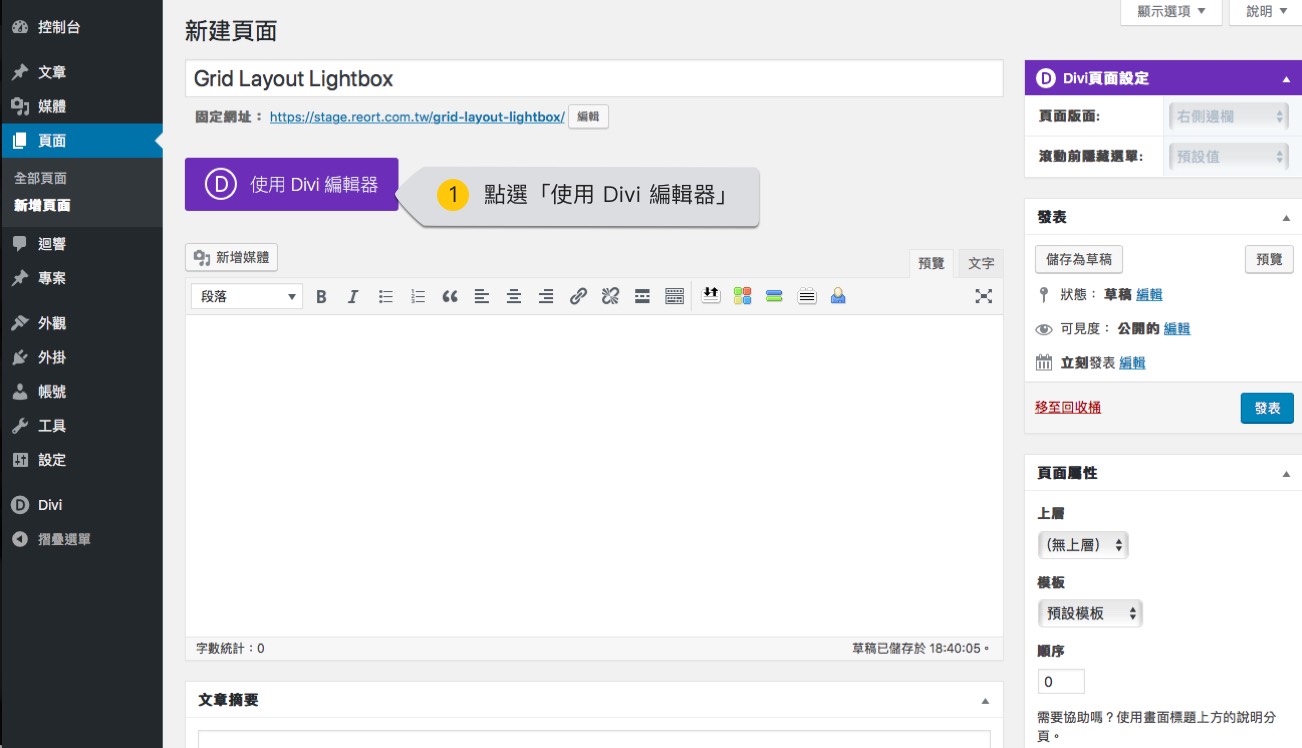Toggle italic formatting in editor toolbar
Viewport: 1302px width, 748px height.
coord(353,296)
